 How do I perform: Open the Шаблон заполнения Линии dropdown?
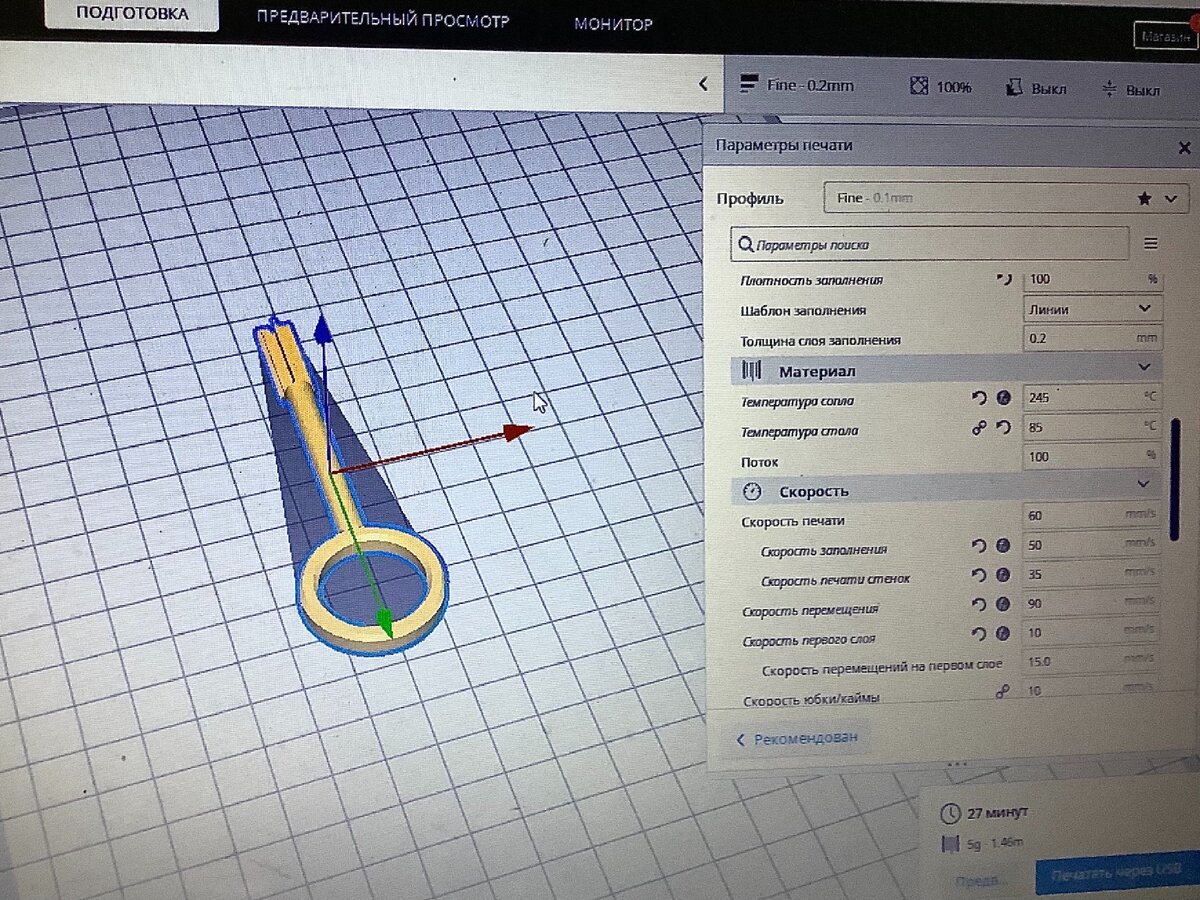pos(1092,309)
